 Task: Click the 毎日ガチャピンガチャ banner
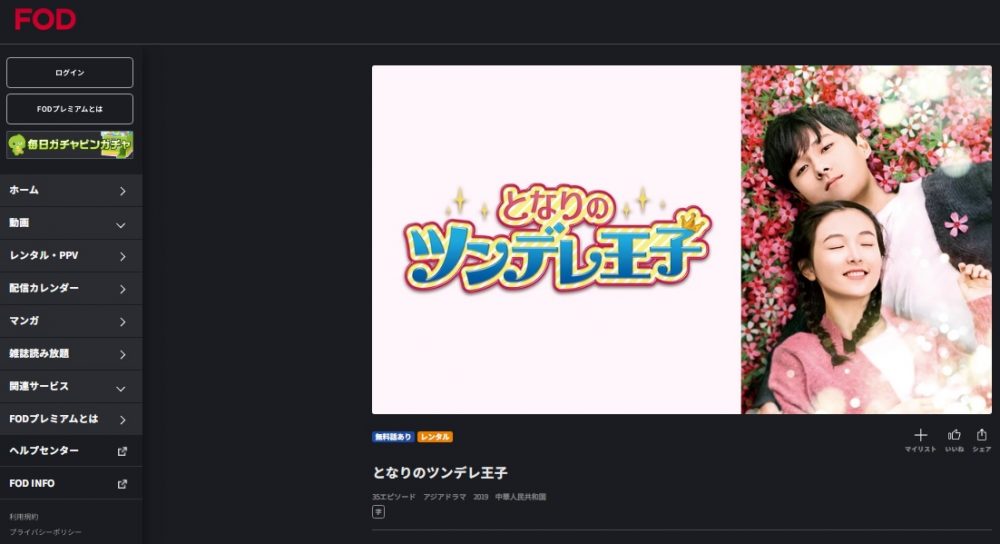(70, 145)
